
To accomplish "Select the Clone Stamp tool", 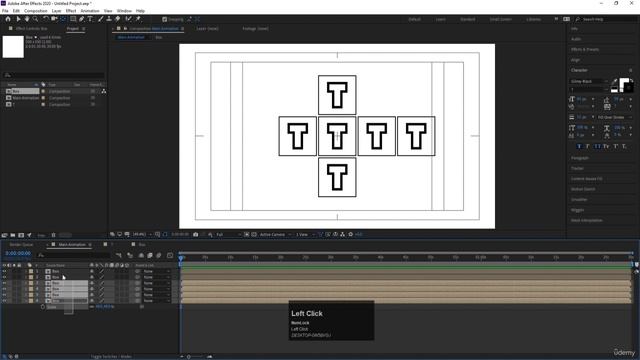I will point(109,19).
